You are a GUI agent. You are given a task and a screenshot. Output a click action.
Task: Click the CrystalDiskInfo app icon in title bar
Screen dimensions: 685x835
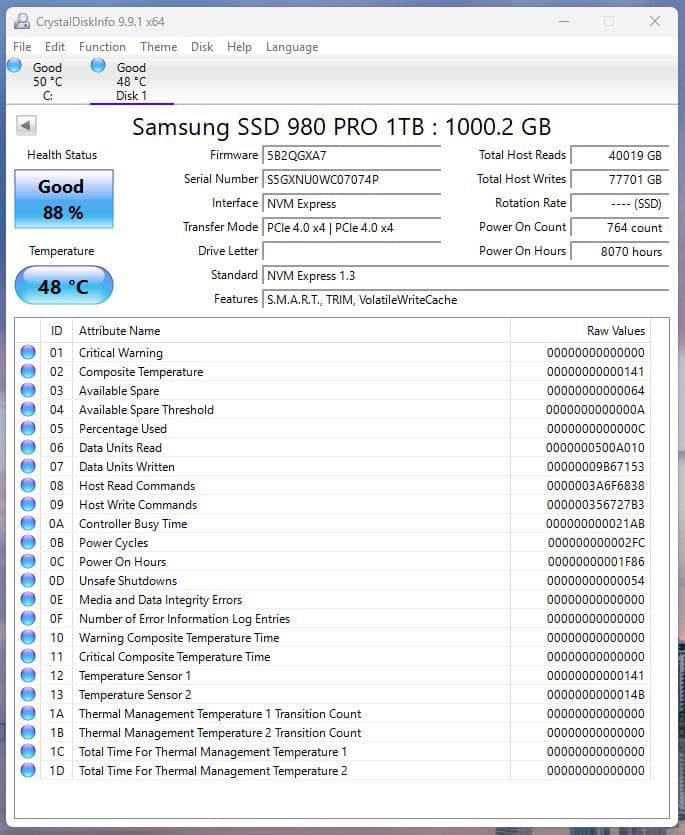click(x=22, y=22)
